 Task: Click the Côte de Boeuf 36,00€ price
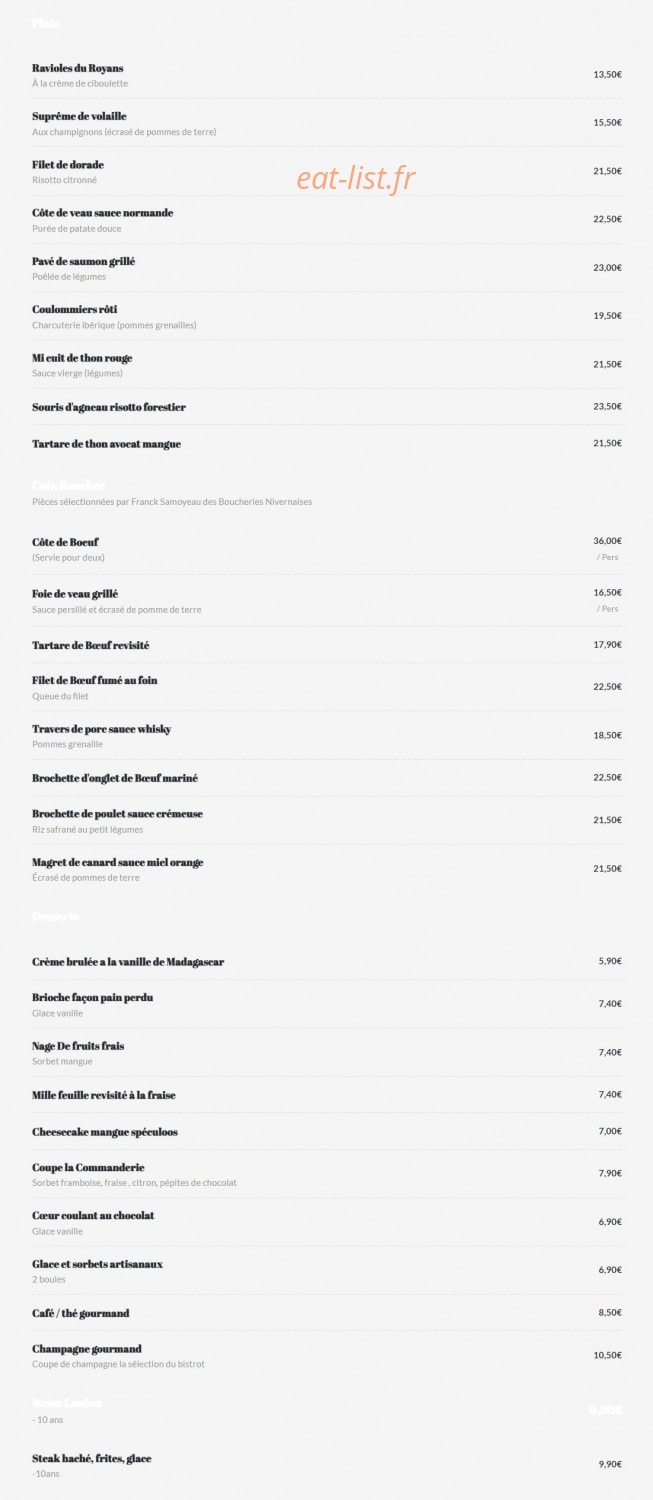607,541
